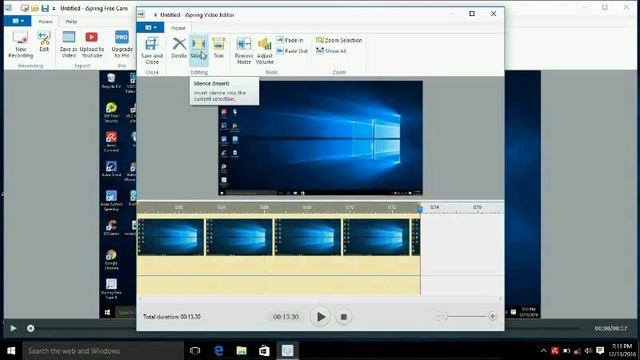
Task: Click save icon in Free Cam title bar
Action: (45, 8)
